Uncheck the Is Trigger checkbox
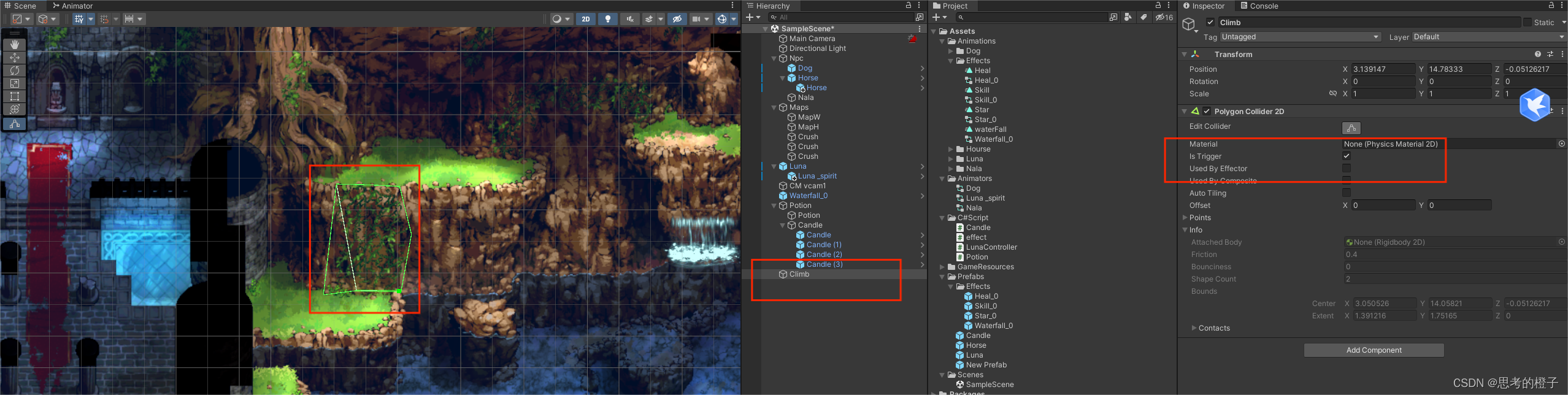The width and height of the screenshot is (1568, 395). pyautogui.click(x=1346, y=156)
